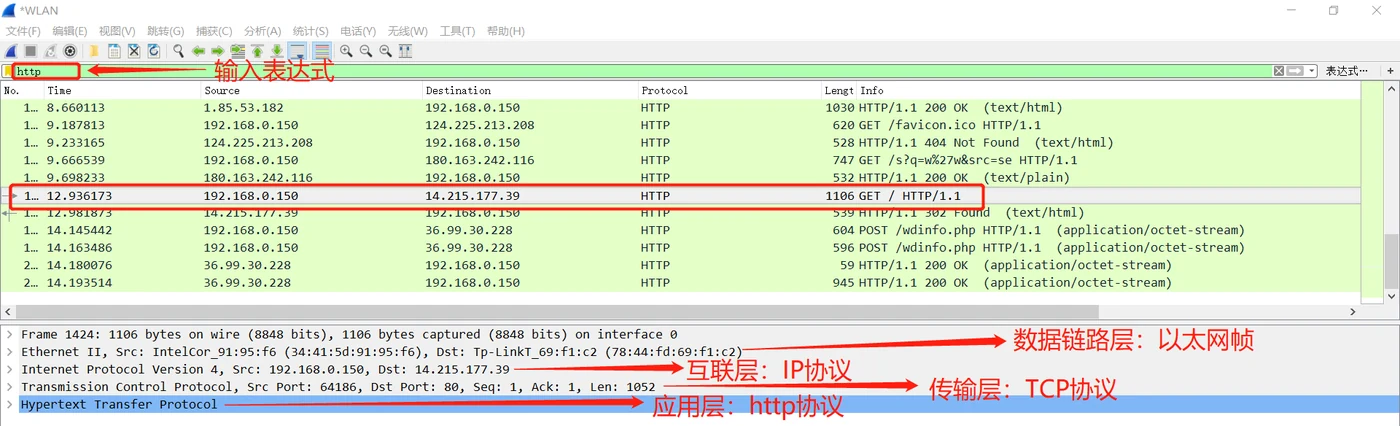Open the 视图(V) menu
The width and height of the screenshot is (1400, 426).
(x=117, y=31)
